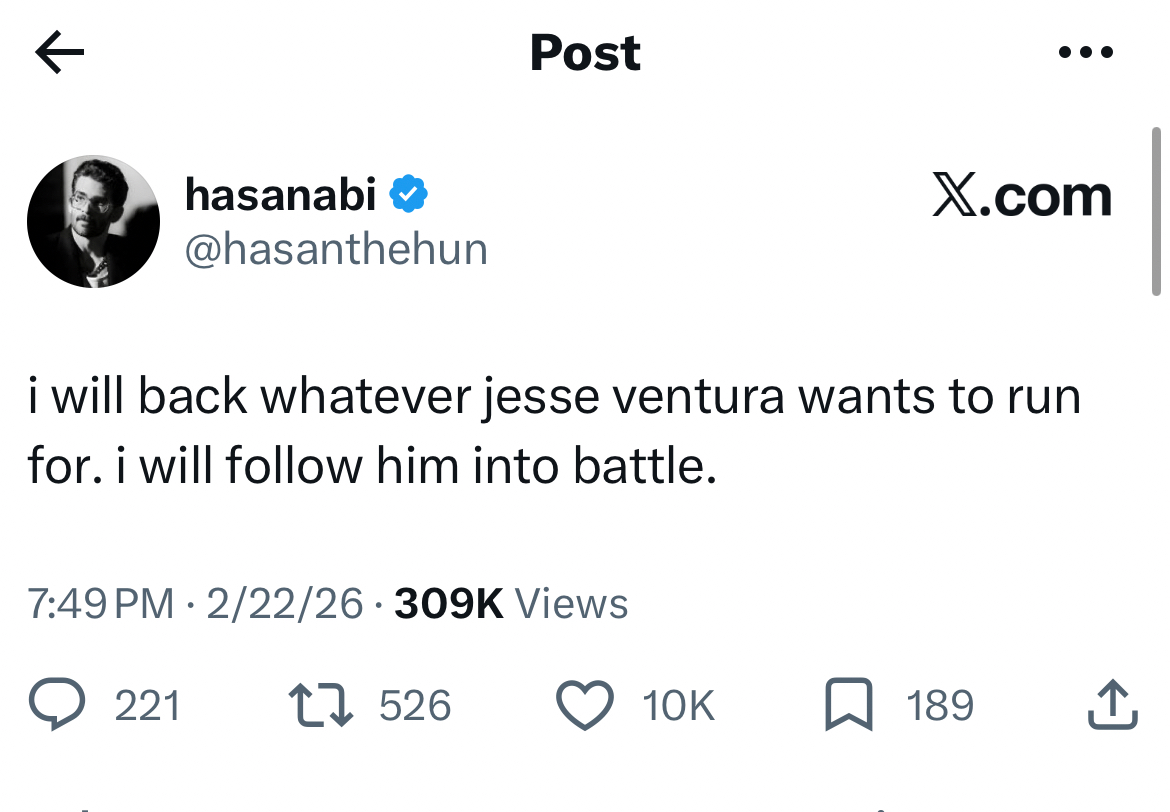Bookmark the post with the bookmark icon
The width and height of the screenshot is (1170, 812).
click(847, 706)
